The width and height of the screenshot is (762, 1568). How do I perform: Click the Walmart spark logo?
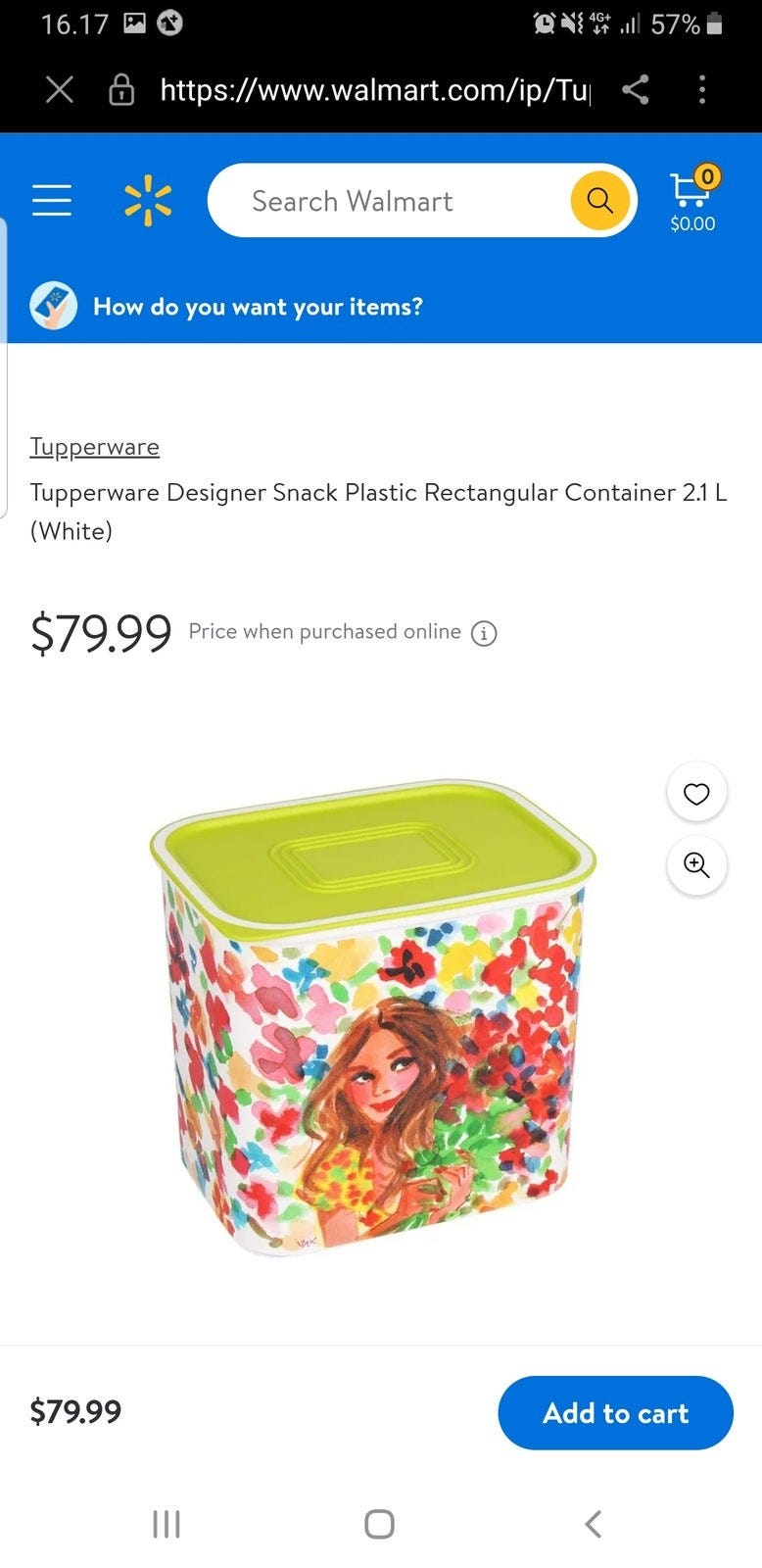(148, 200)
